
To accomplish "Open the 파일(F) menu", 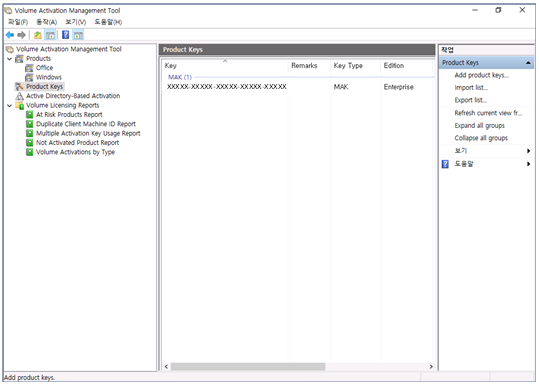I will (18, 22).
